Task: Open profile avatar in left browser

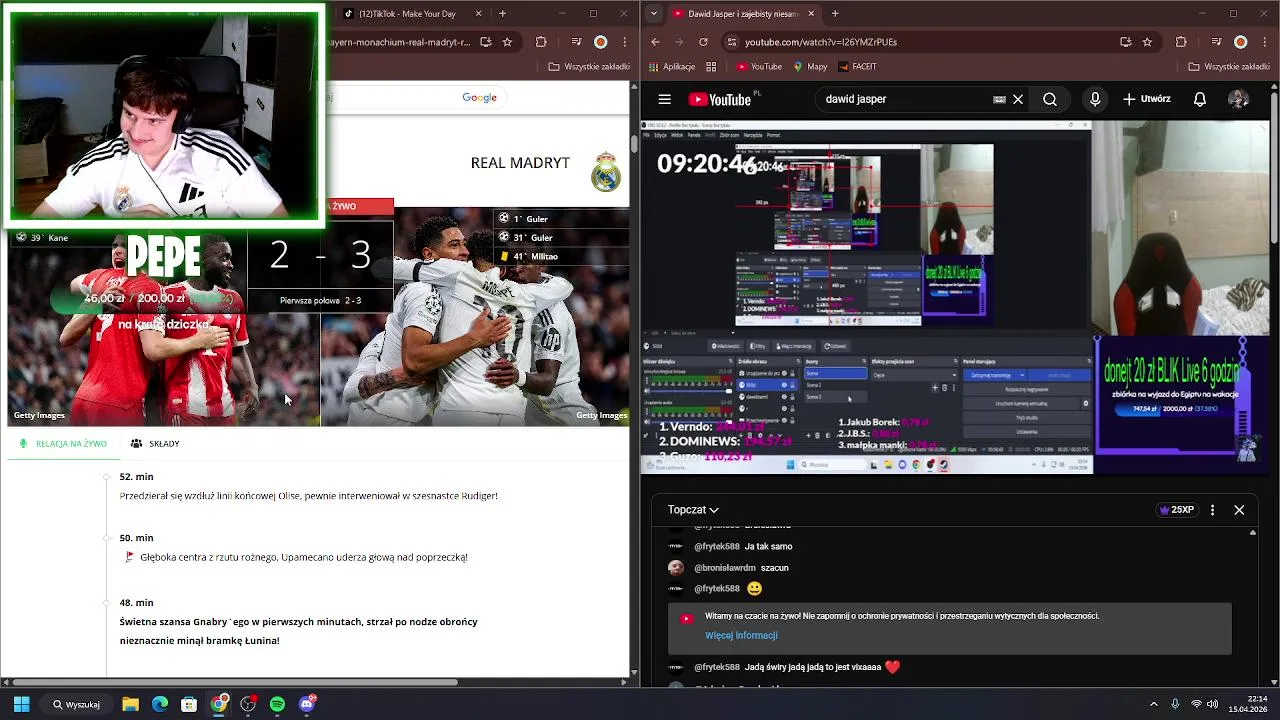Action: click(600, 42)
